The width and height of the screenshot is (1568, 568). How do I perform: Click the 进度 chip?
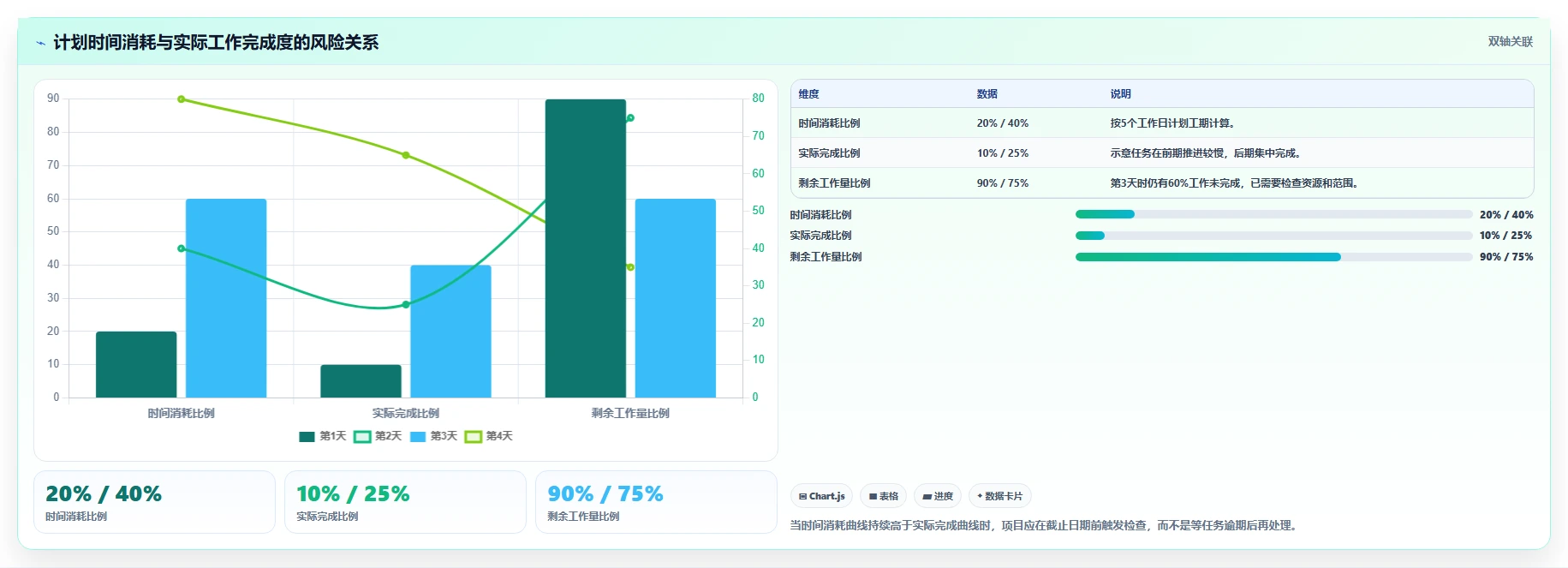coord(938,496)
